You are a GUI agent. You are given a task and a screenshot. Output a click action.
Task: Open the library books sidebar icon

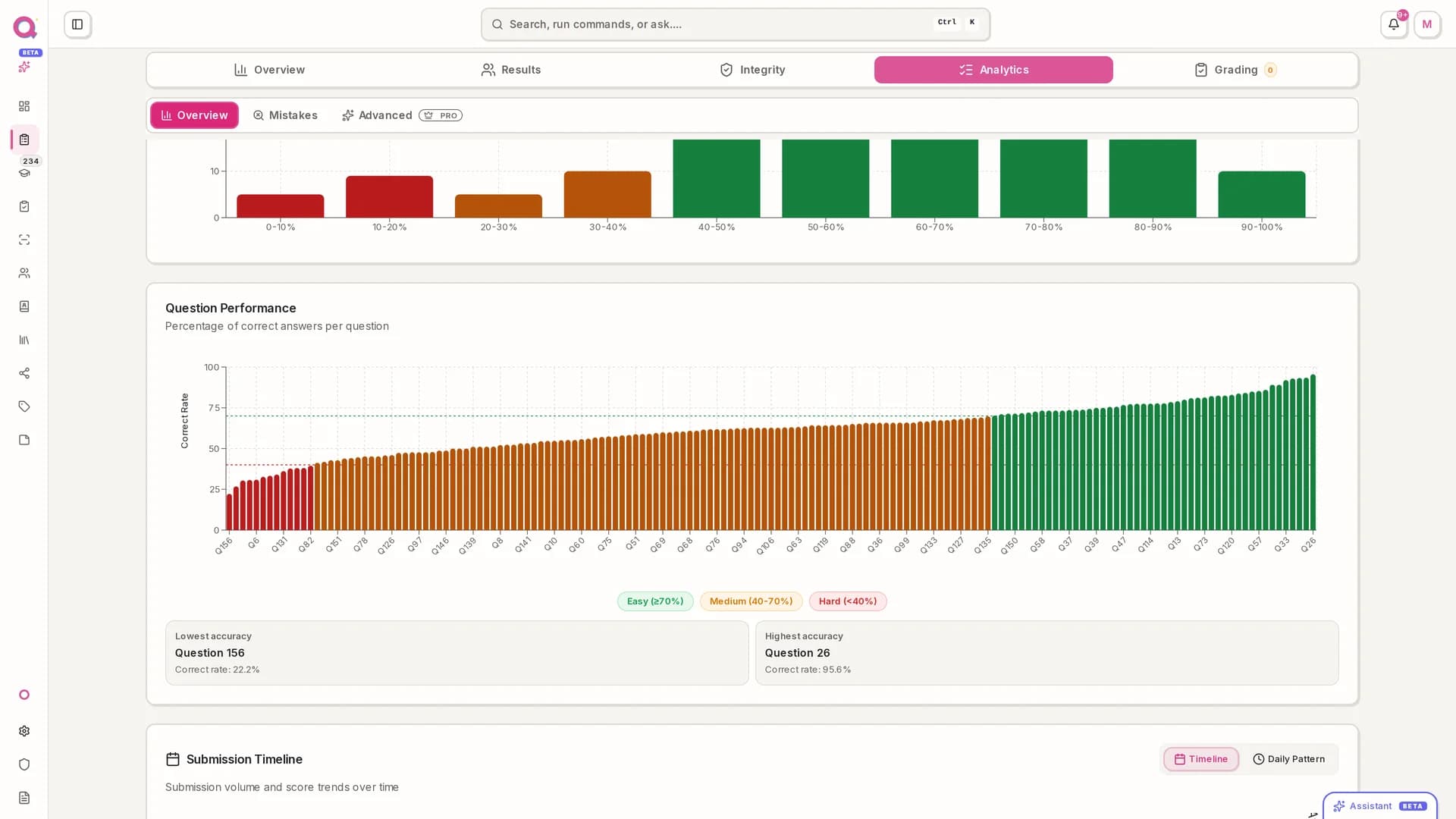(24, 340)
